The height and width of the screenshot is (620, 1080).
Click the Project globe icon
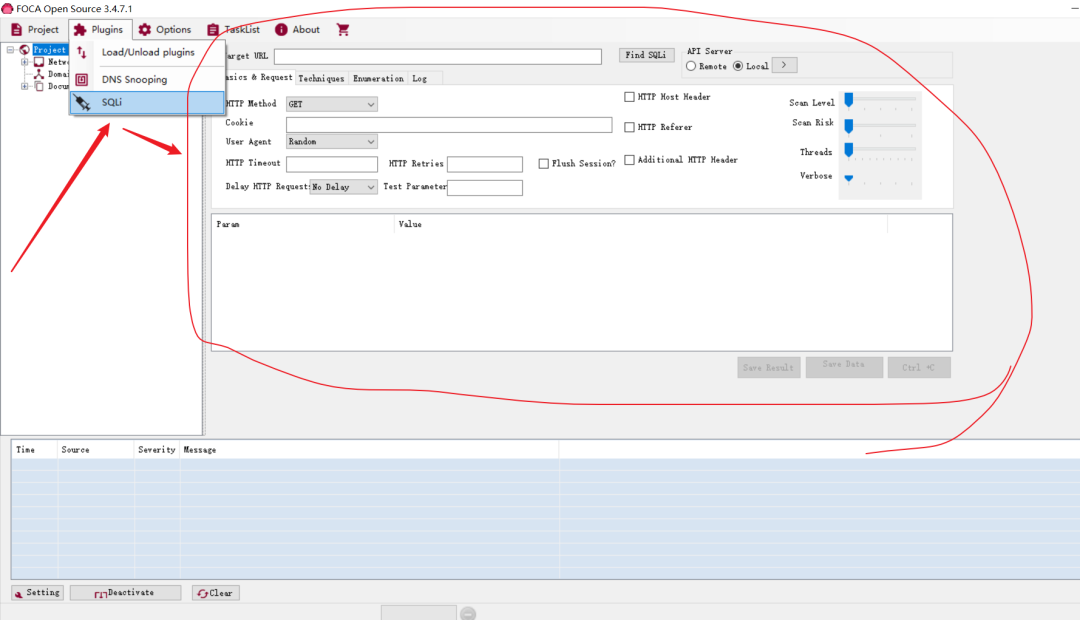[x=25, y=50]
